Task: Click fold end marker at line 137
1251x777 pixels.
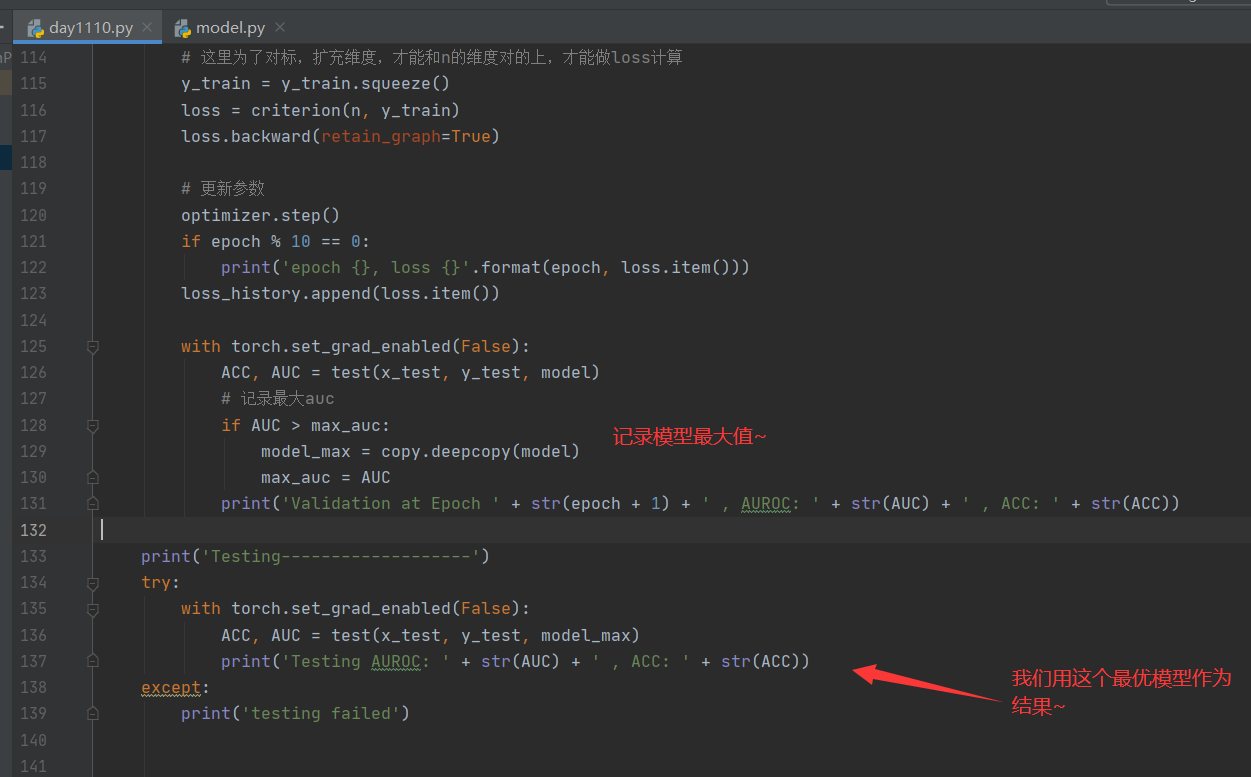Action: click(x=93, y=661)
